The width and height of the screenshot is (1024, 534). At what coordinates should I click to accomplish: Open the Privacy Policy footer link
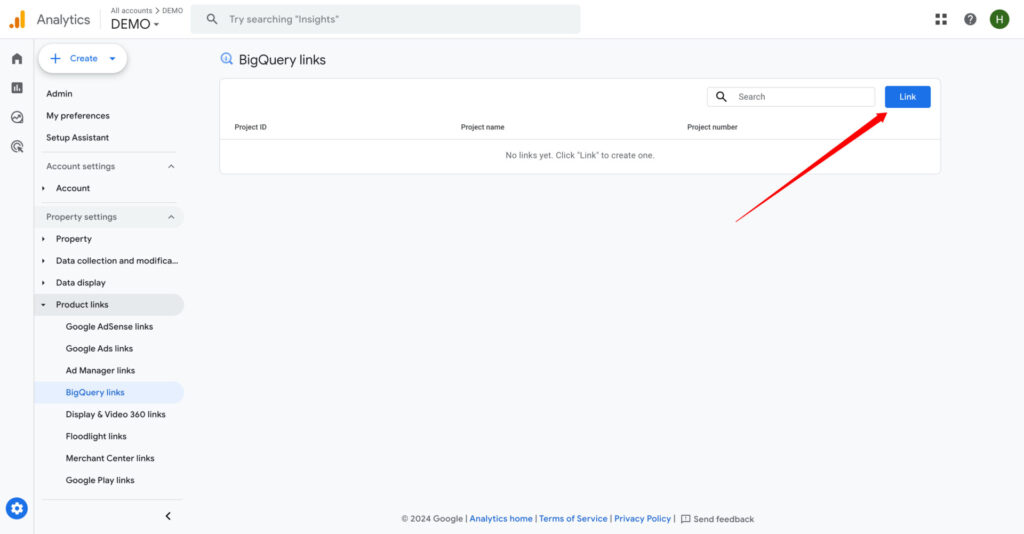coord(642,519)
